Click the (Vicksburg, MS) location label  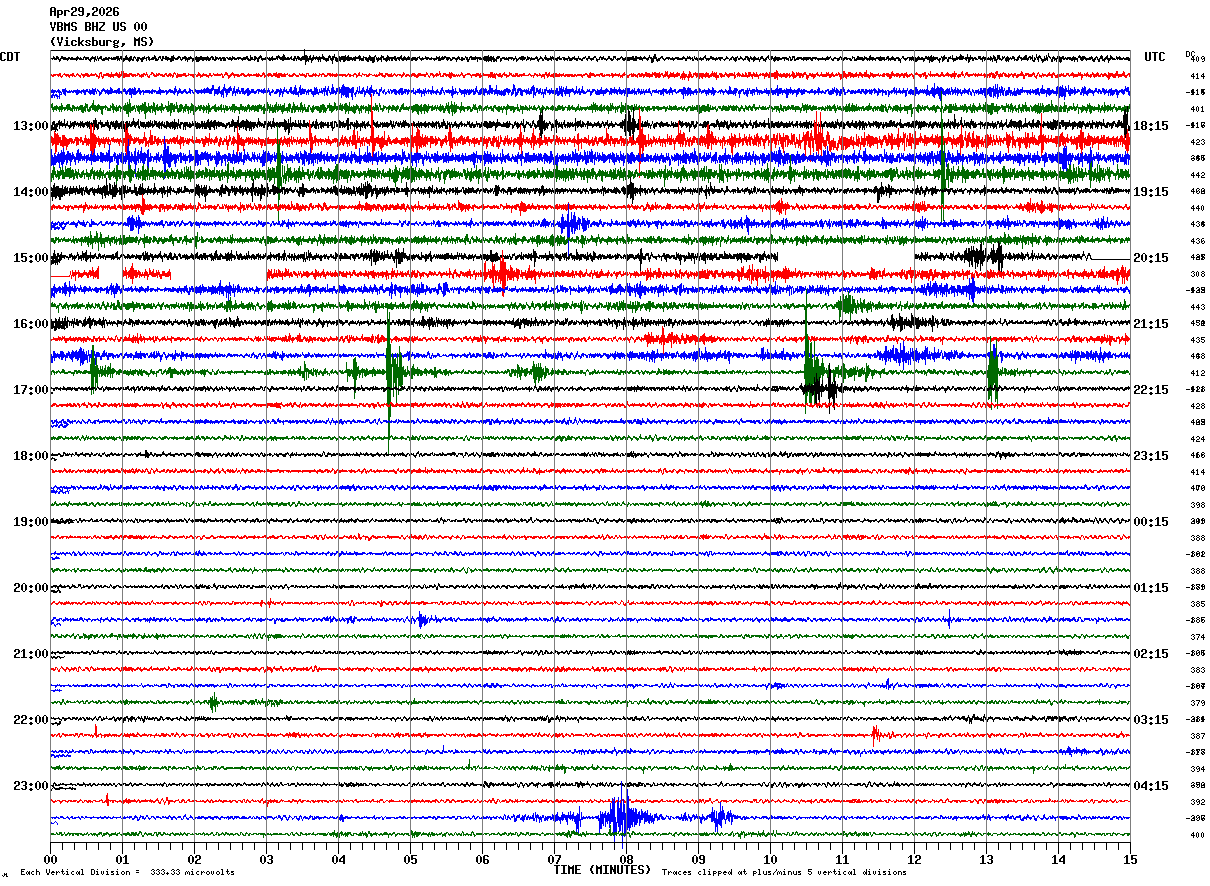coord(102,42)
